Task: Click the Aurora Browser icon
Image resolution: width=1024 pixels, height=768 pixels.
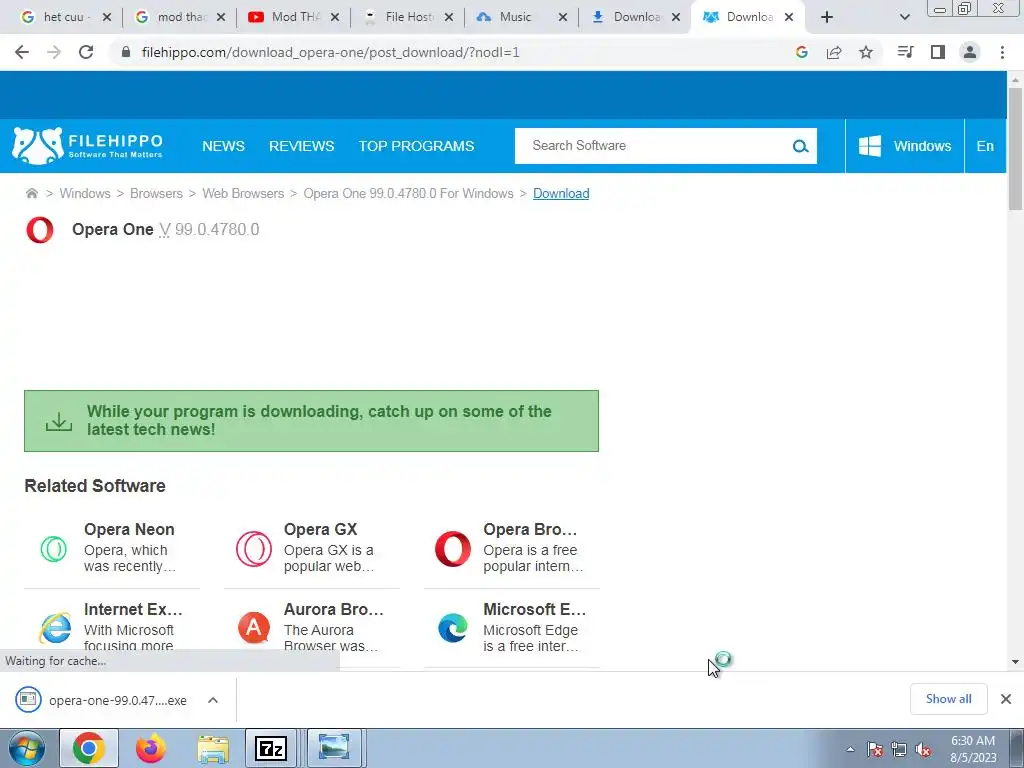Action: coord(253,628)
